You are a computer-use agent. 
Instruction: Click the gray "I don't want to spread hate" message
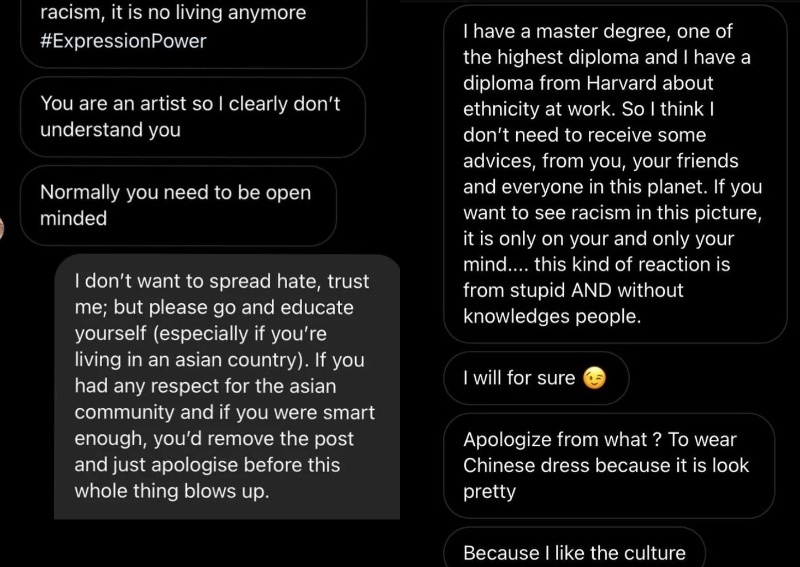(225, 385)
